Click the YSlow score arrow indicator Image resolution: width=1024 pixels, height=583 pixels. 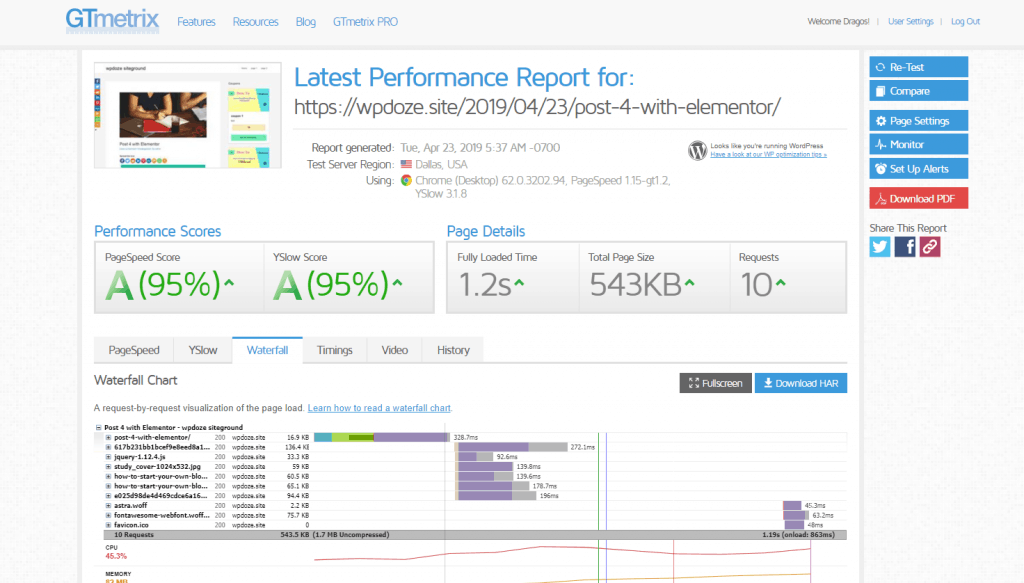pyautogui.click(x=397, y=283)
